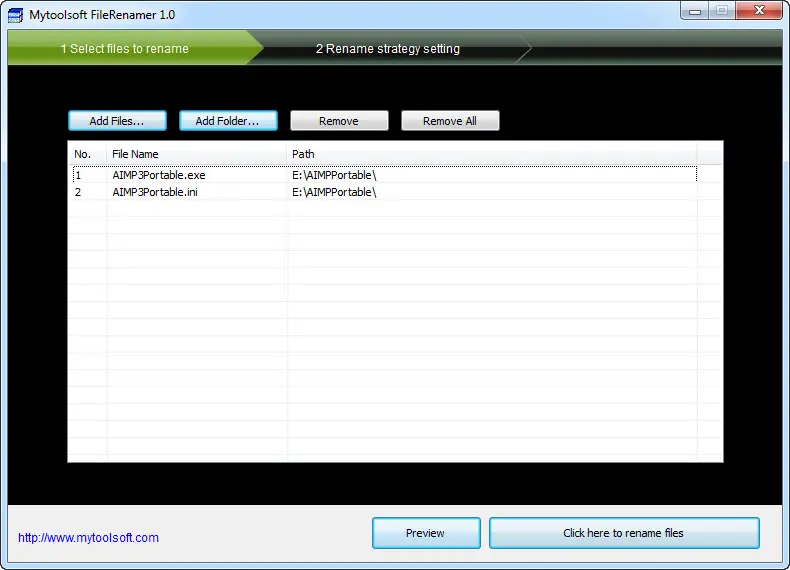Sort by the File Name column header
Viewport: 790px width, 570px height.
click(196, 154)
